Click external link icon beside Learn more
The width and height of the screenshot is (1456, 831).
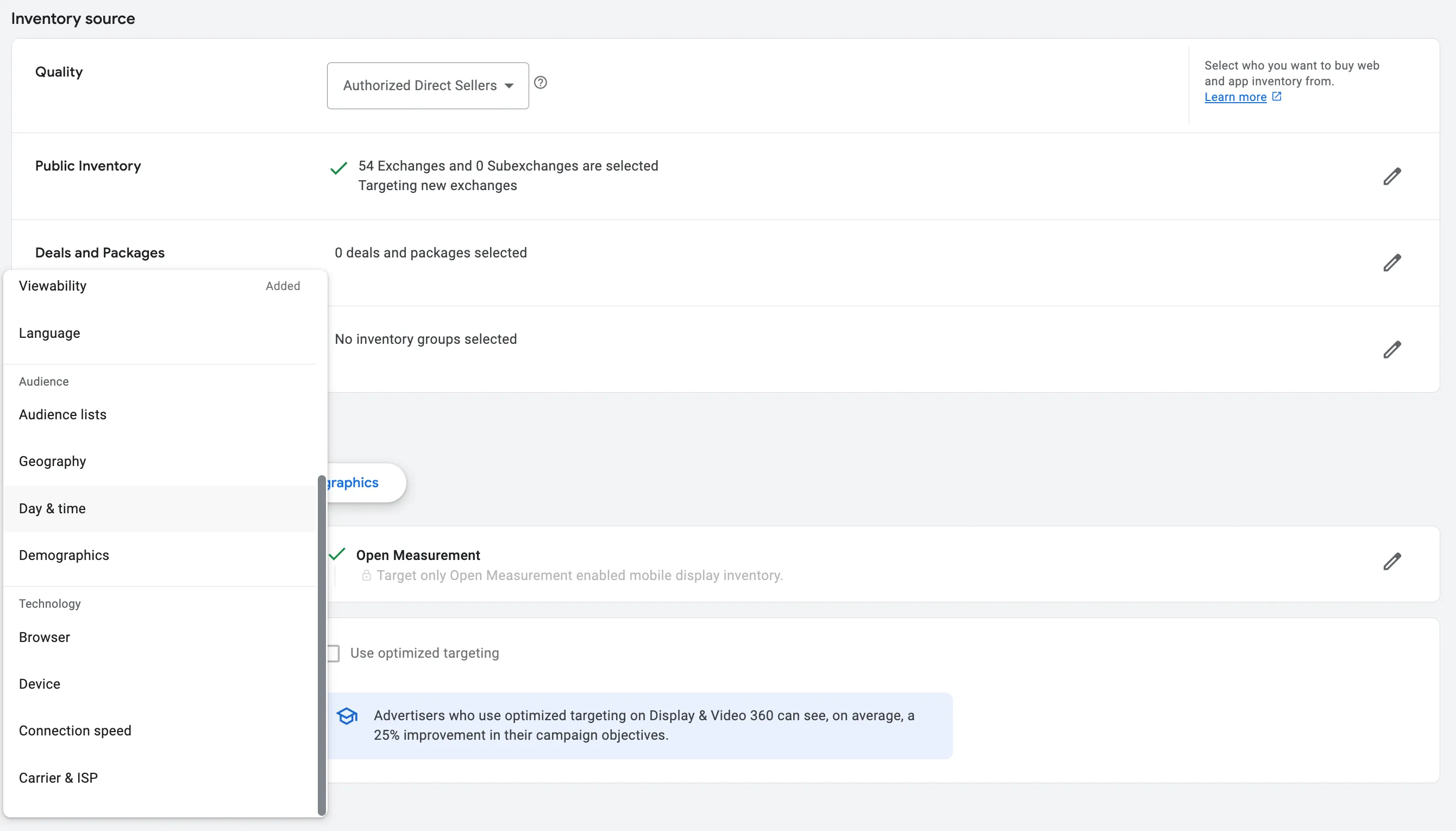tap(1276, 97)
